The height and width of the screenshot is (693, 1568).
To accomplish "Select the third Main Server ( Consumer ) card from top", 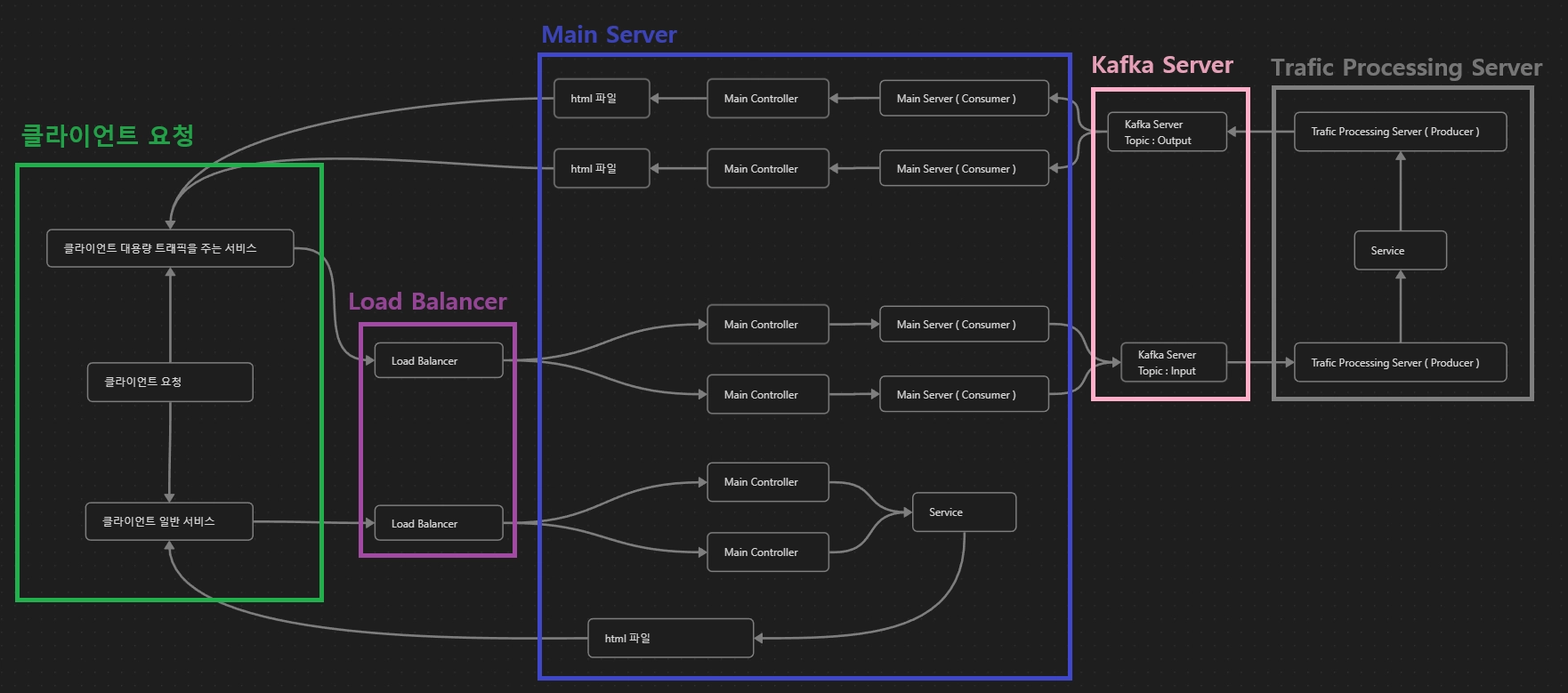I will [x=964, y=324].
